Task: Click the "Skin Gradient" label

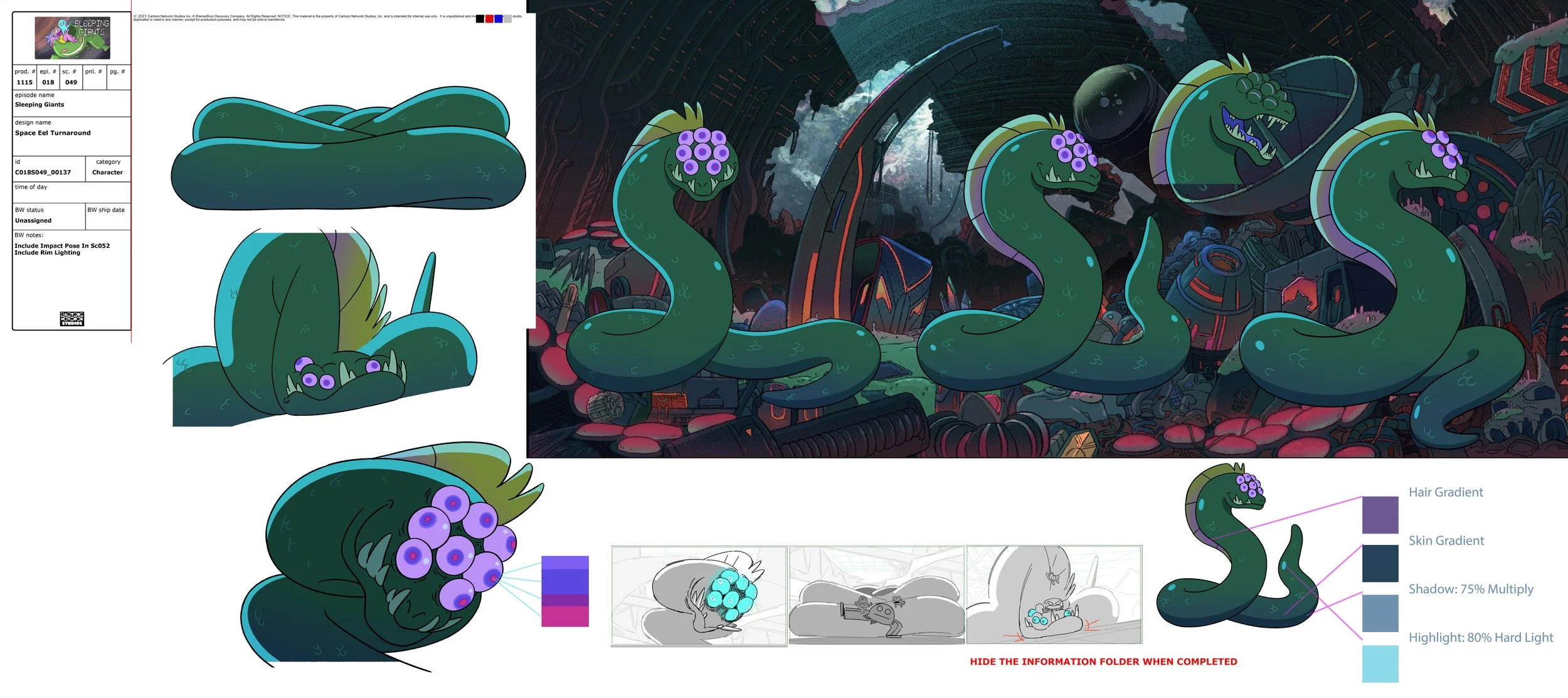Action: pyautogui.click(x=1446, y=541)
